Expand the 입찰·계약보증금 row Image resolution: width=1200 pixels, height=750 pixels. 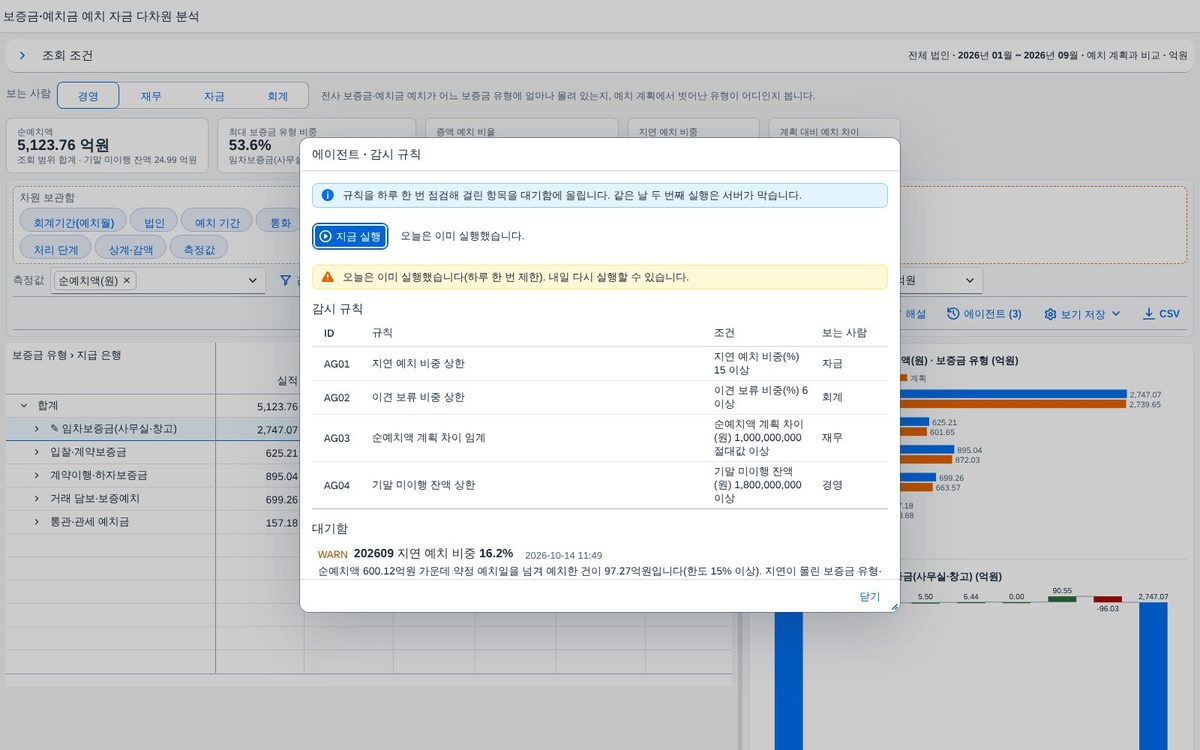37,452
